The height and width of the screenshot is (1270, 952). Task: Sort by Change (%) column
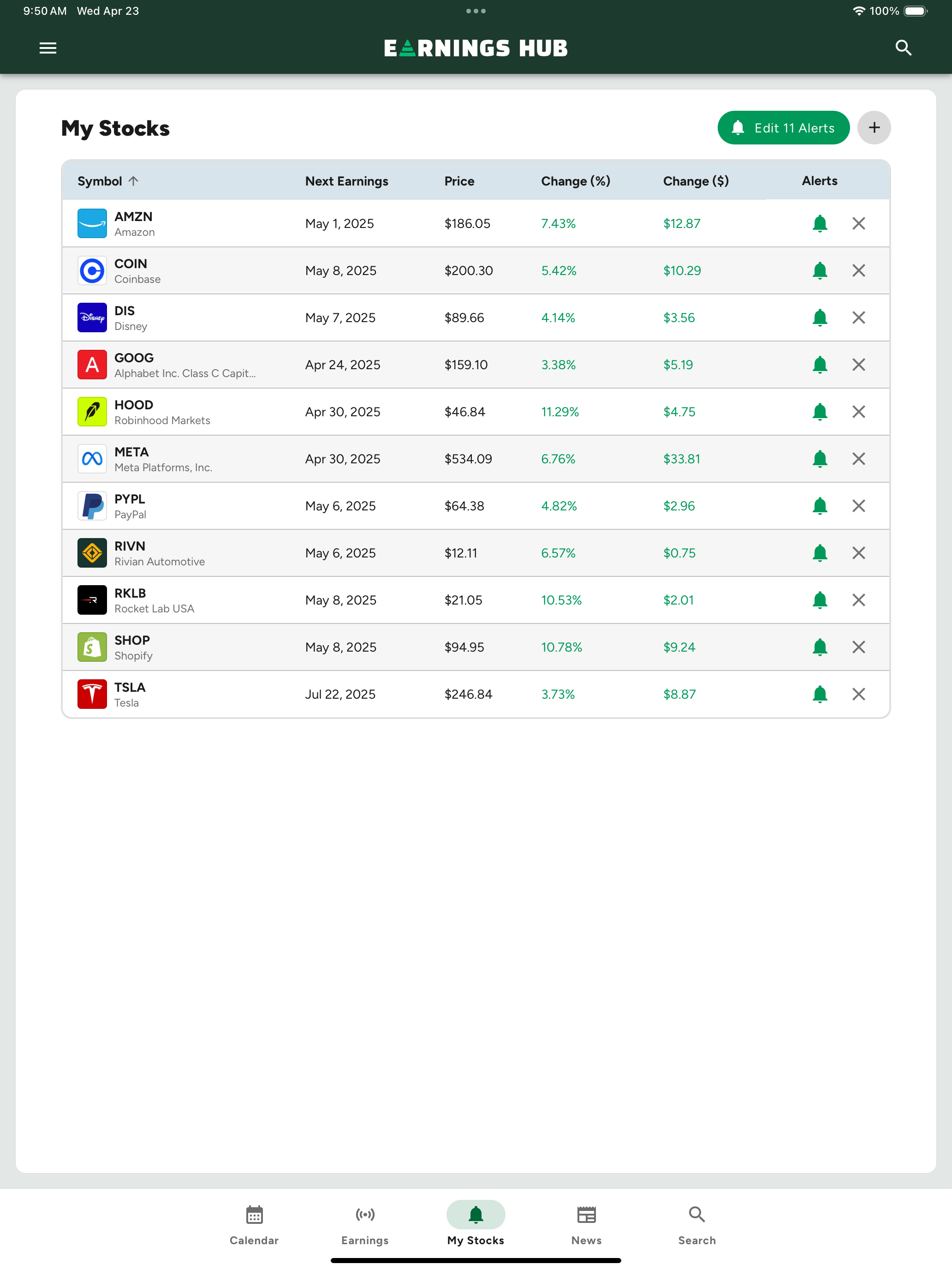(576, 181)
